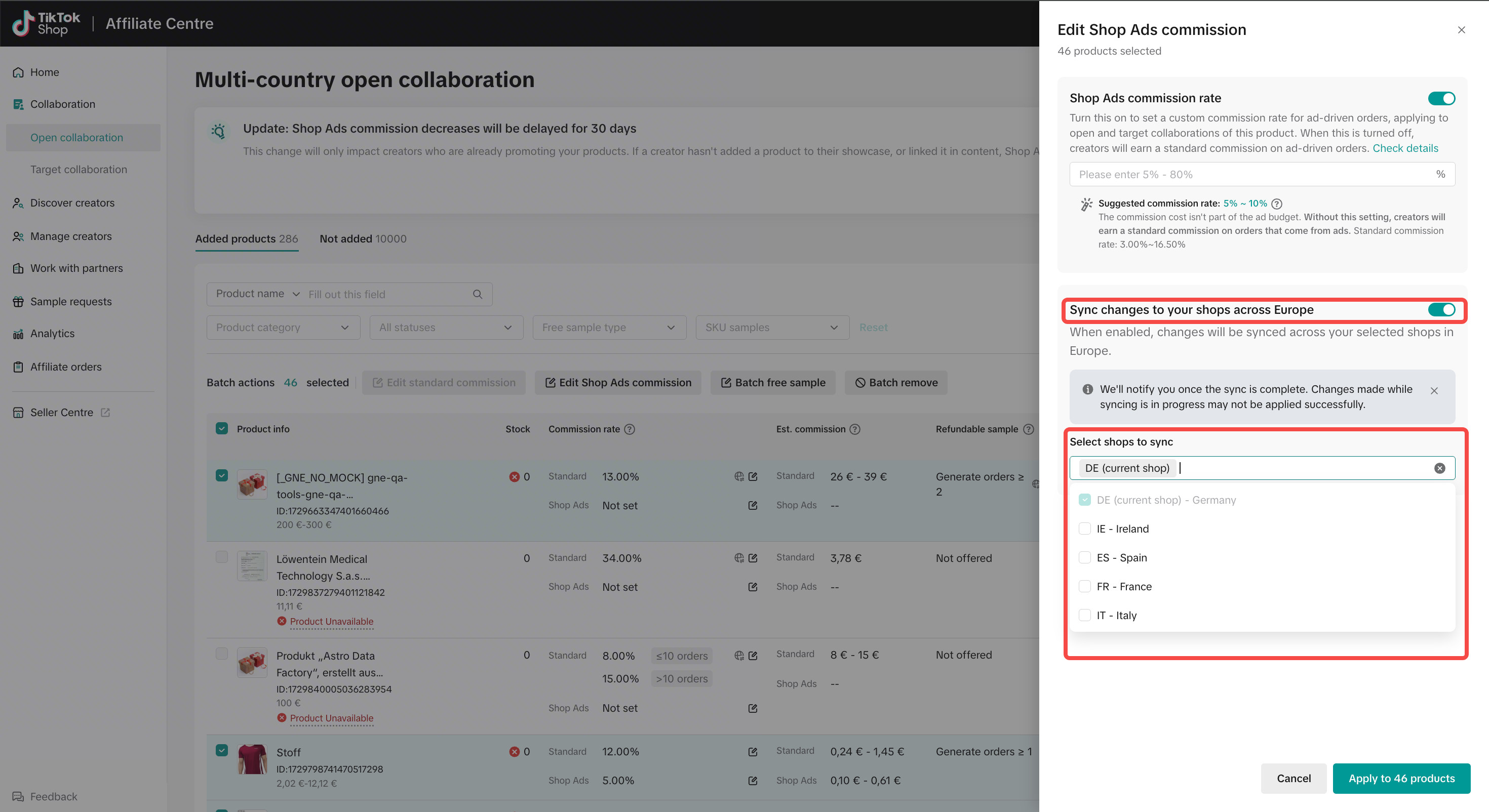Expand the Product category dropdown
Screen dimensions: 1489x812
click(283, 327)
